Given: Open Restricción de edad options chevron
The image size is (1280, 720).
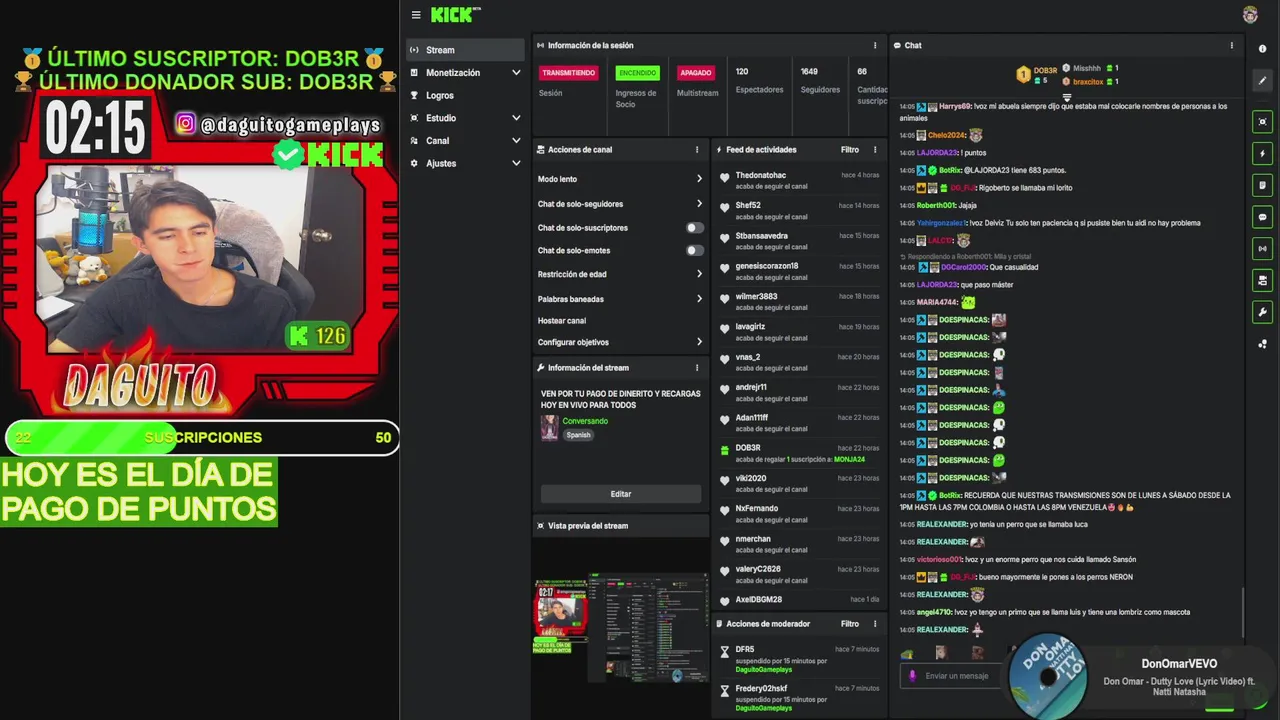Looking at the screenshot, I should point(699,274).
